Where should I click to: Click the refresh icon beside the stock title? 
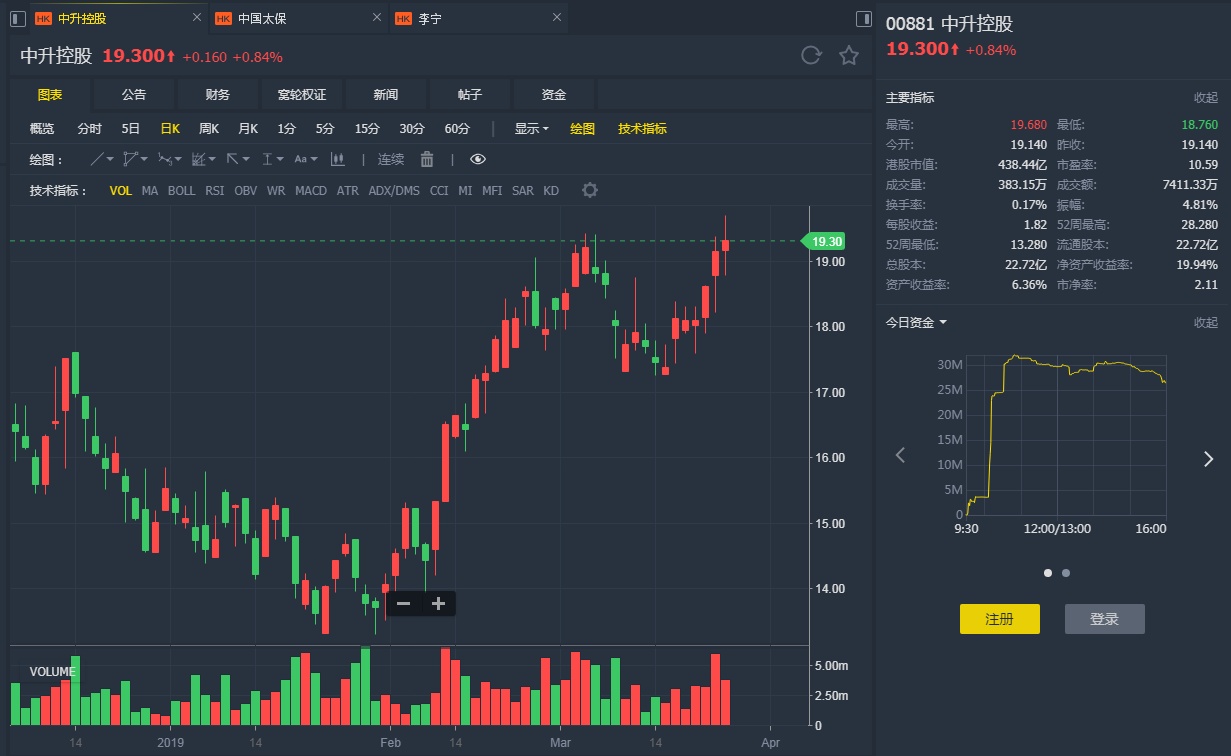click(811, 56)
